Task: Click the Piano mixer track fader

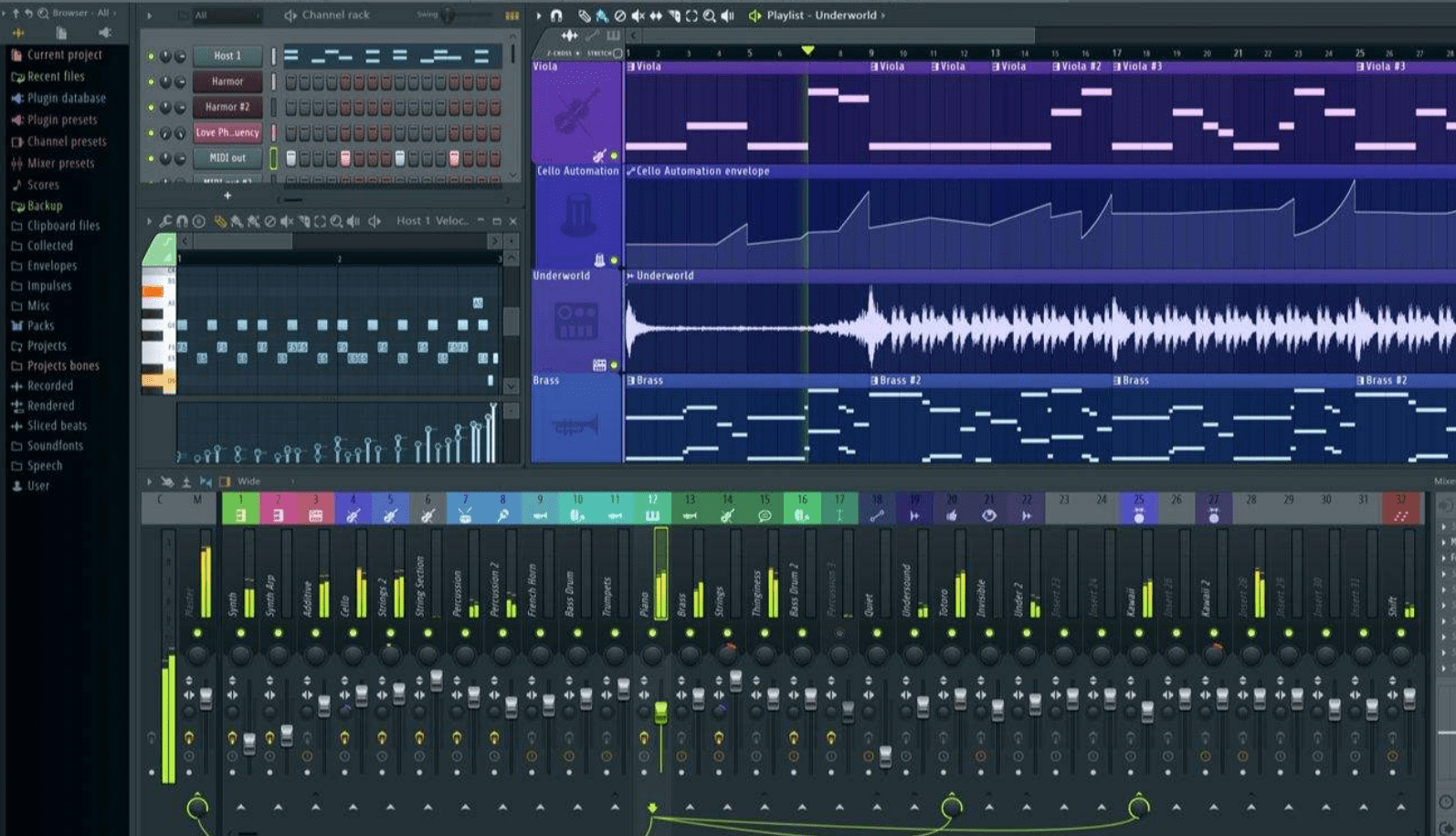Action: [x=660, y=713]
